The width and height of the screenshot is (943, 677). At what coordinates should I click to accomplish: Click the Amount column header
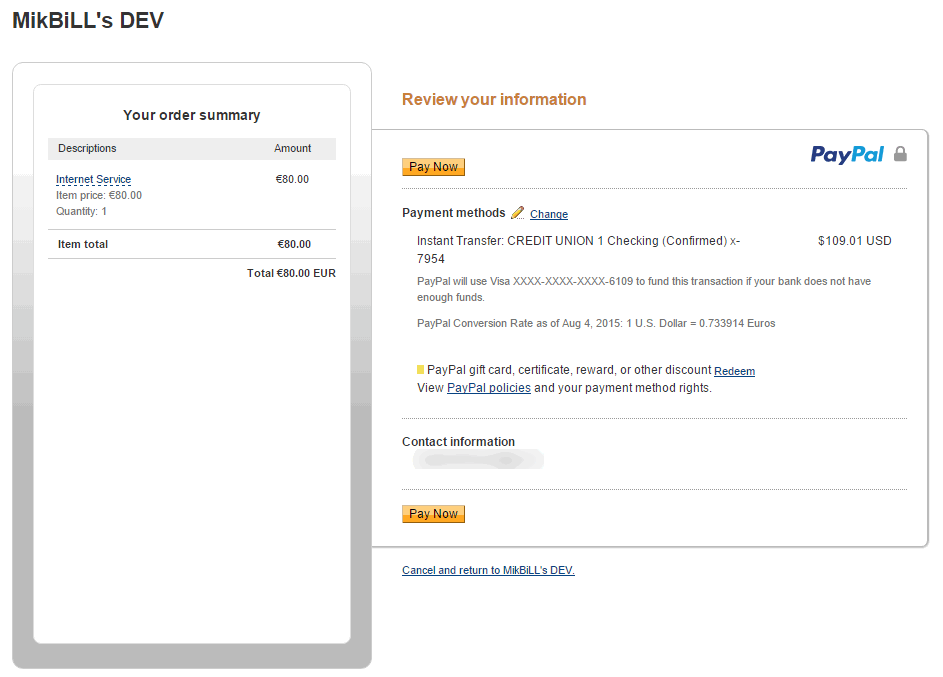(x=292, y=148)
